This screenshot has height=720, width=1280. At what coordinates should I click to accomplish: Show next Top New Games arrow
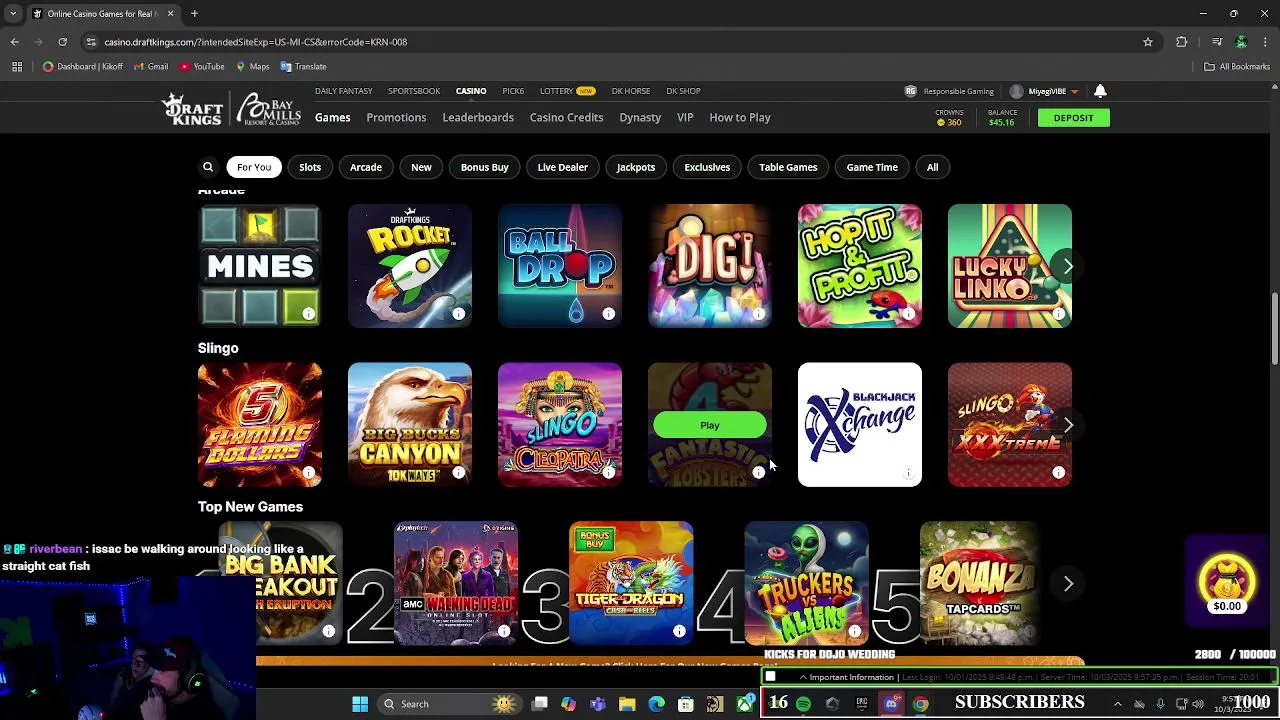tap(1068, 584)
